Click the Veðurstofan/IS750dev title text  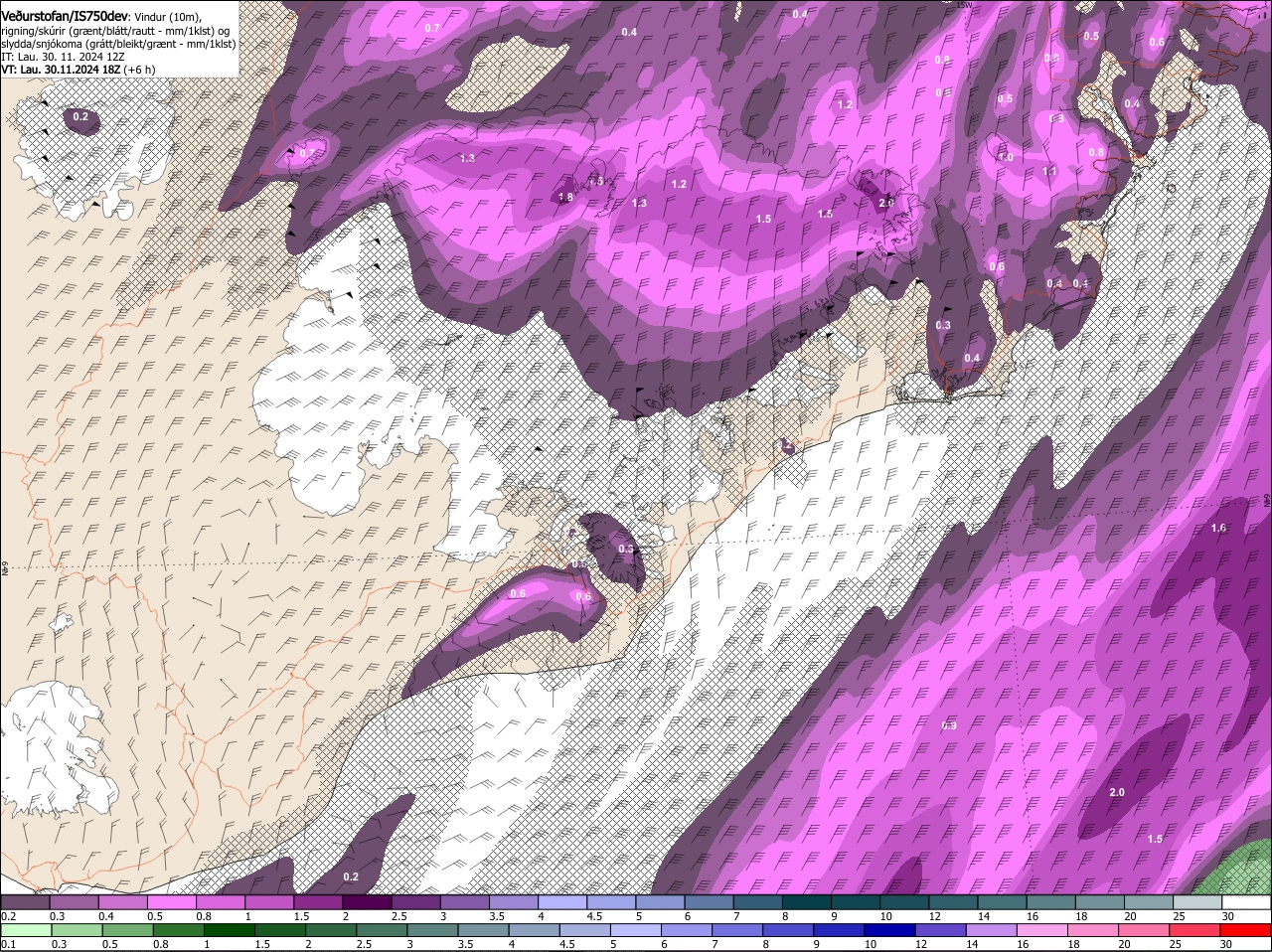click(65, 16)
